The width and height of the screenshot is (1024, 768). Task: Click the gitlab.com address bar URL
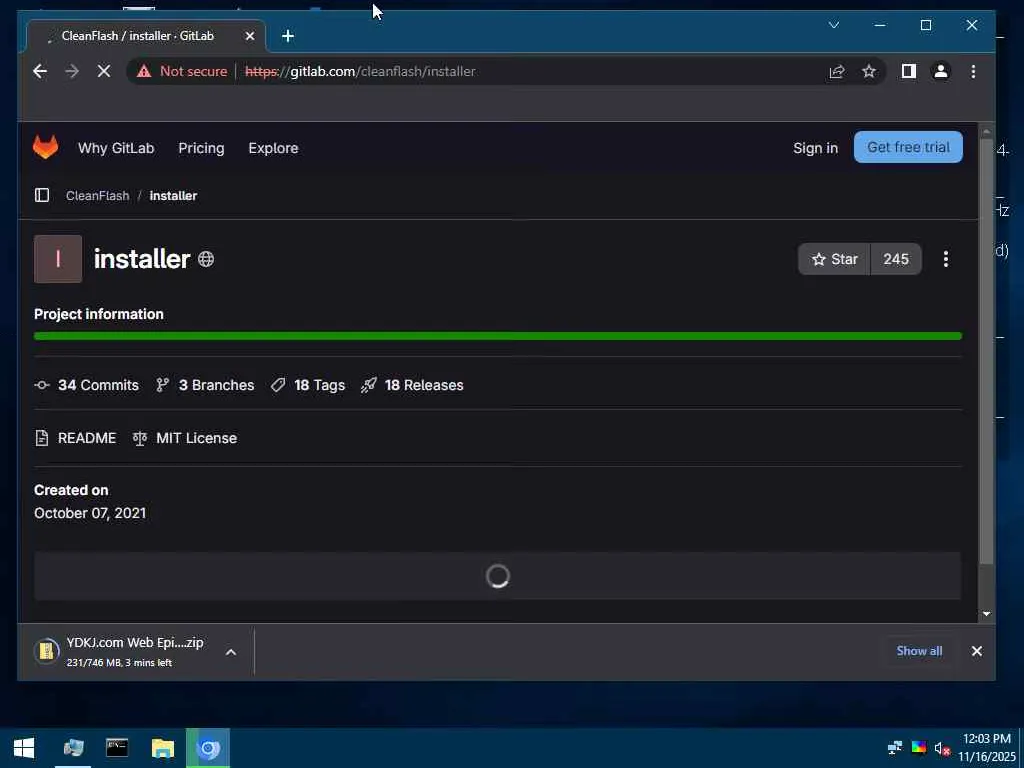pyautogui.click(x=360, y=71)
